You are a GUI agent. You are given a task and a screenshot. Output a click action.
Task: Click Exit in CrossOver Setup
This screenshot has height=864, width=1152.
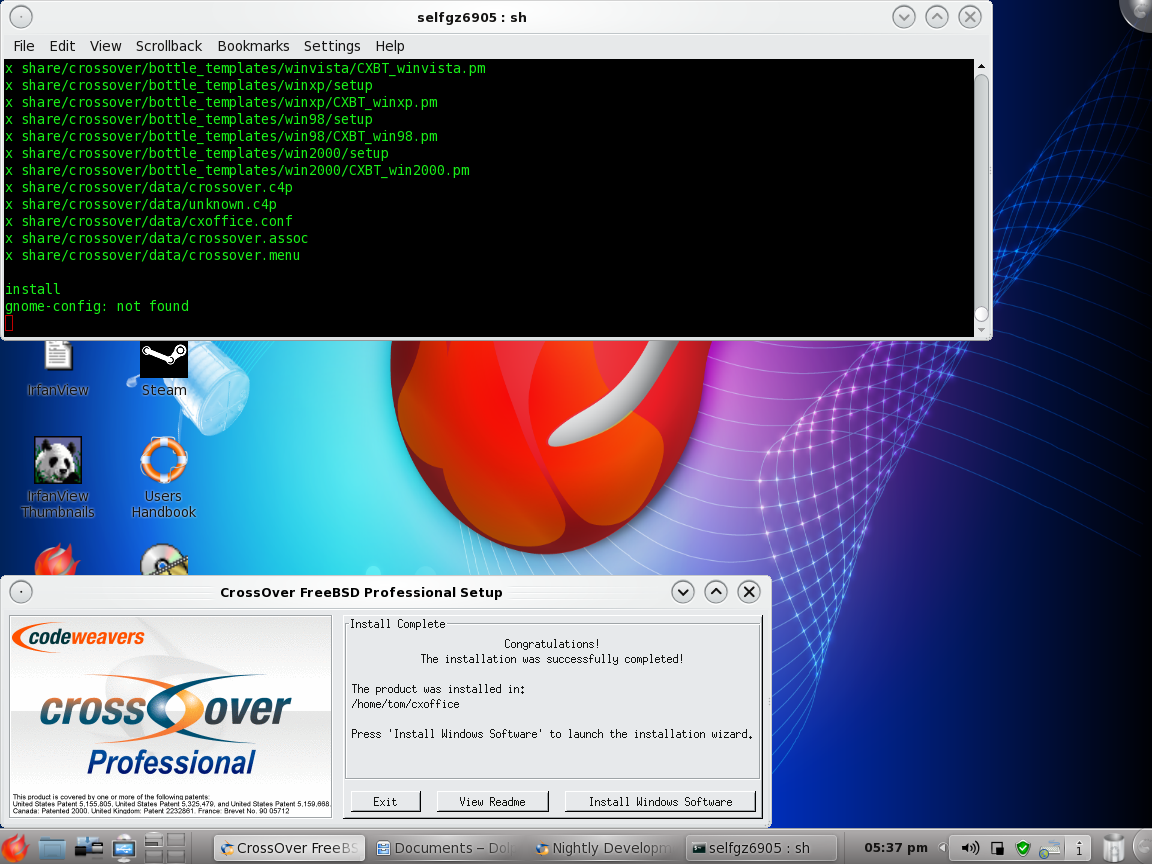pos(385,802)
